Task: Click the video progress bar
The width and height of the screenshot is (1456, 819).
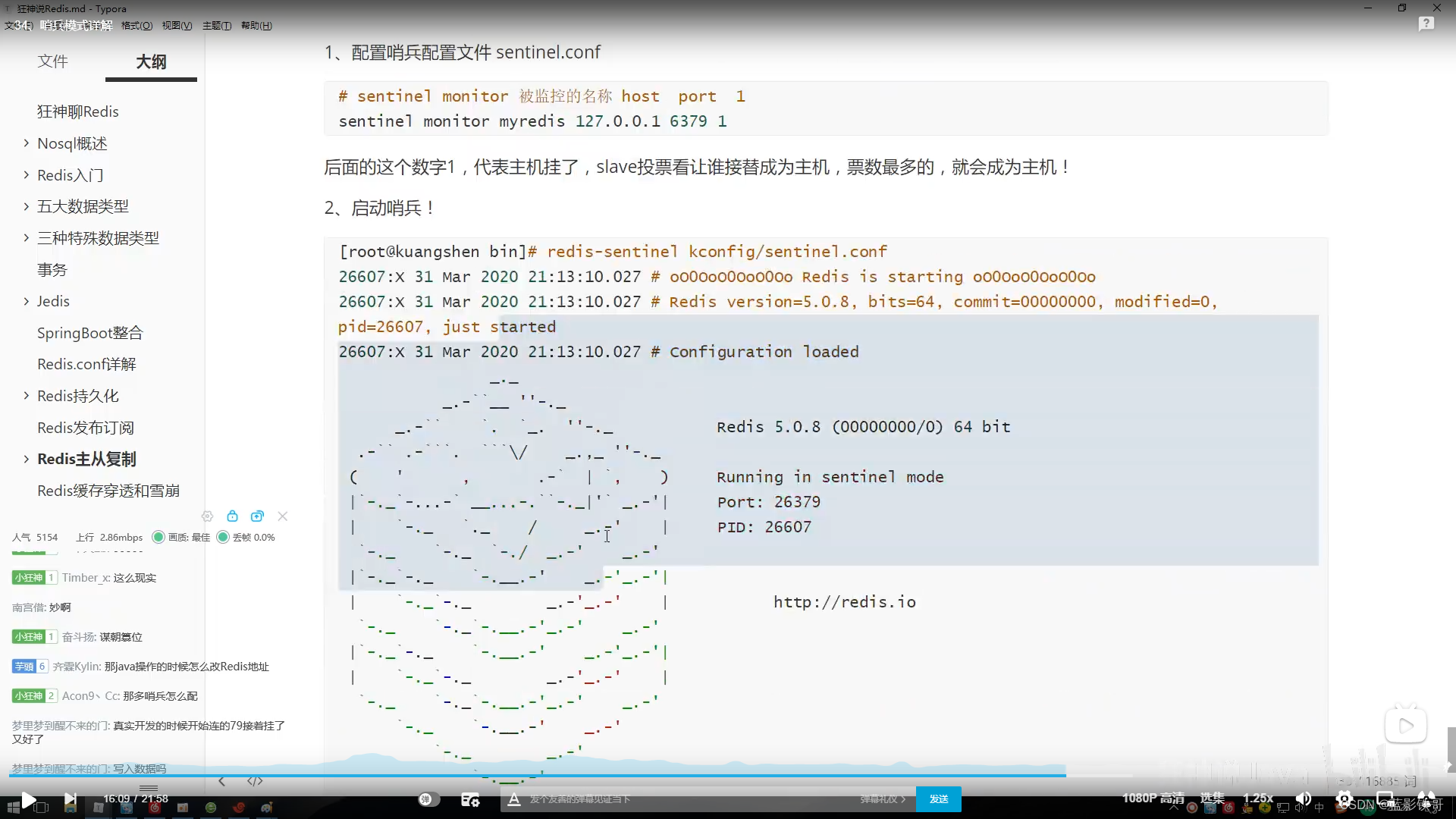Action: coord(728,776)
